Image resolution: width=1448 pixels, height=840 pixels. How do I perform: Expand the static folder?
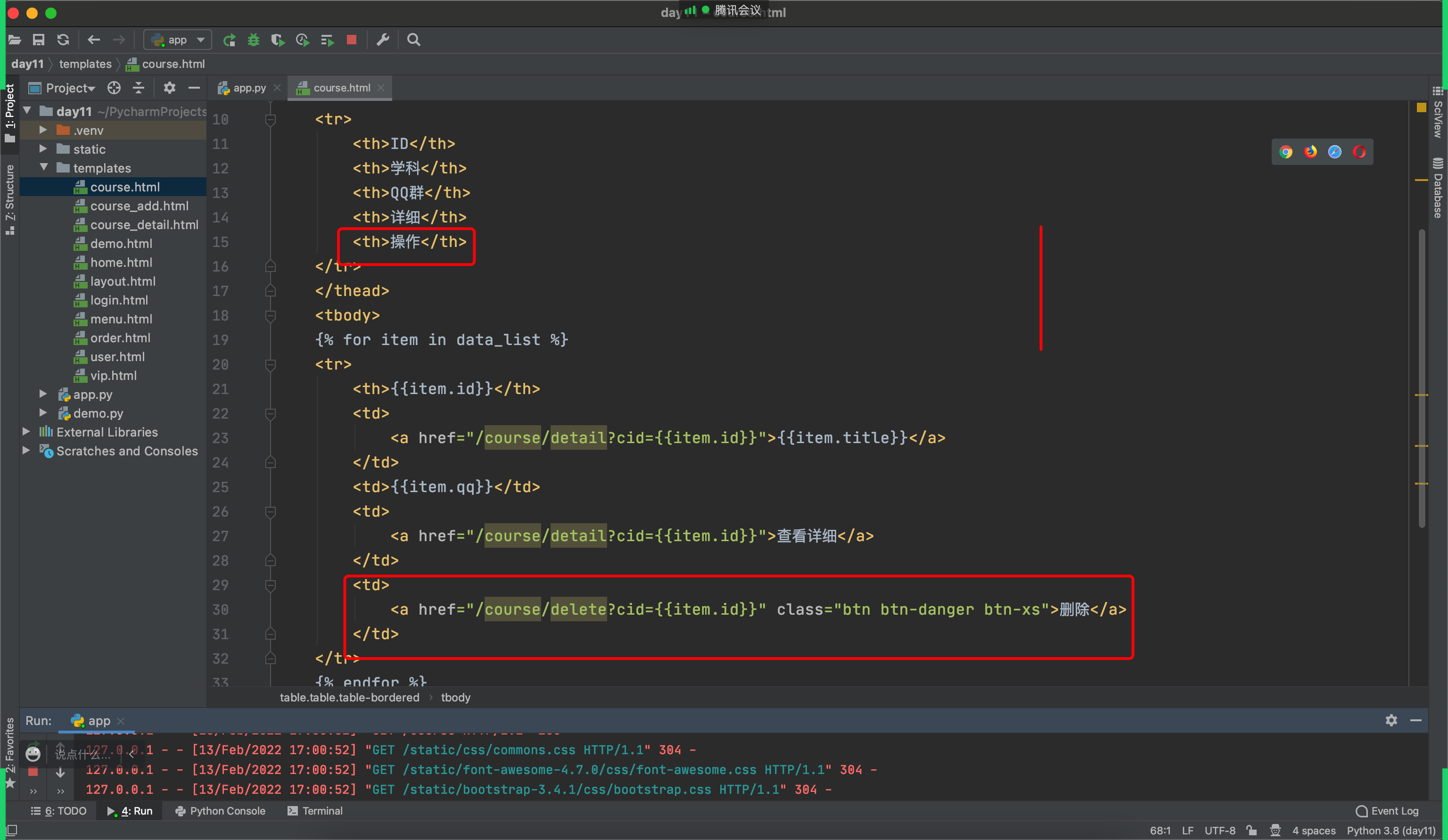(43, 149)
